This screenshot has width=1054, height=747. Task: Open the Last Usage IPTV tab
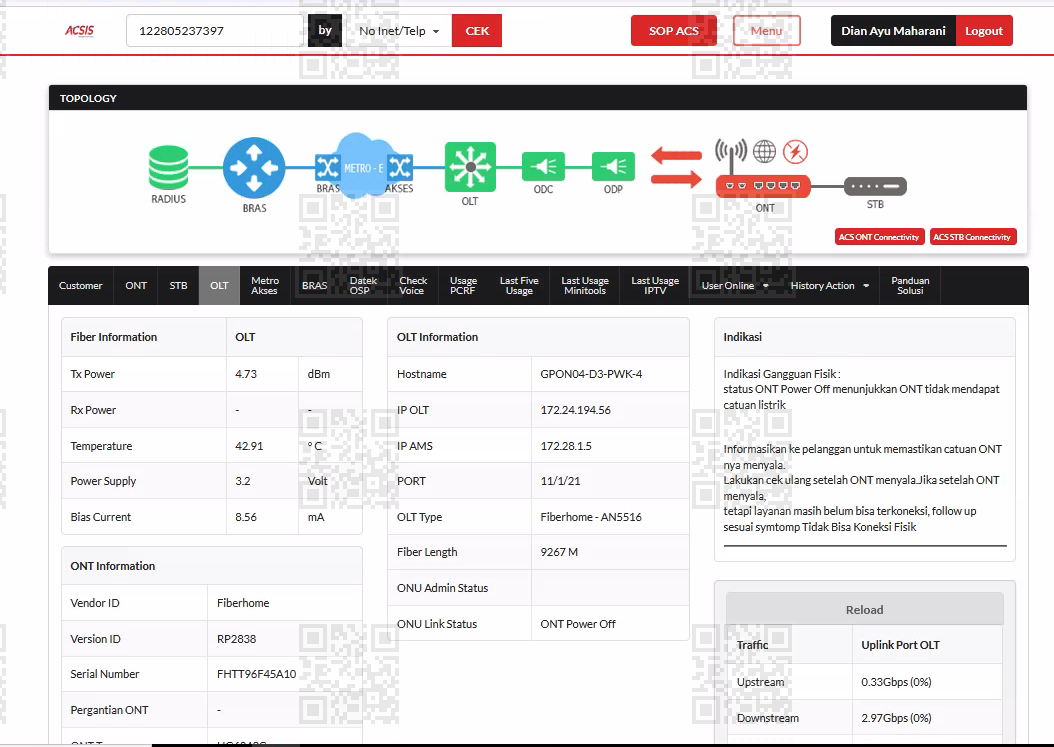point(655,286)
